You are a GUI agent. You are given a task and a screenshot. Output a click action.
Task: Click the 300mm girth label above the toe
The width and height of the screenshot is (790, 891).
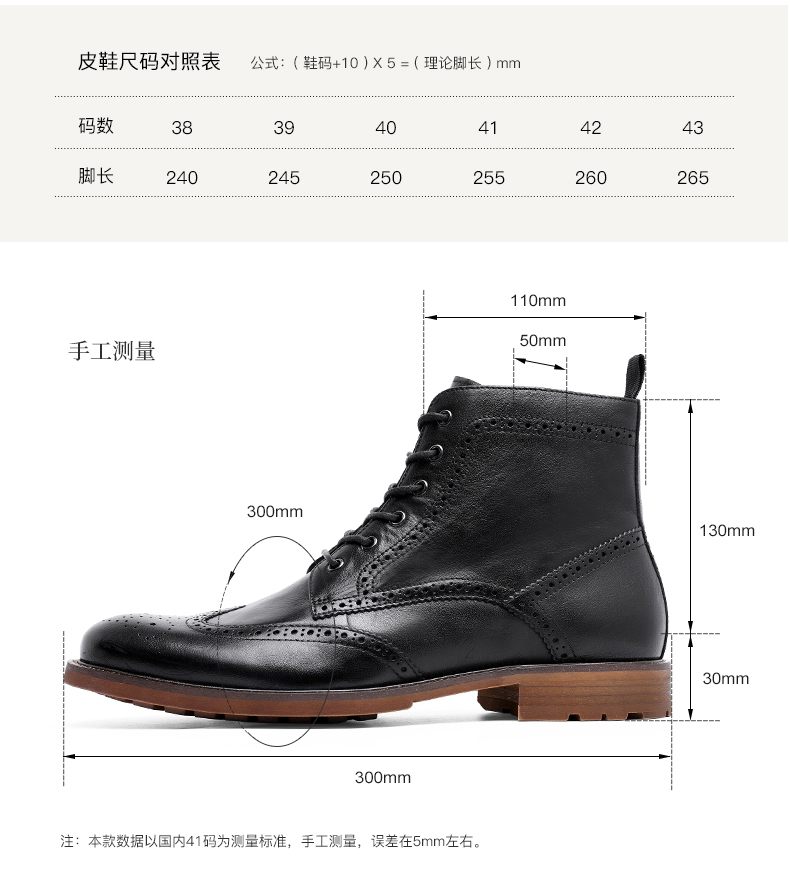(275, 511)
